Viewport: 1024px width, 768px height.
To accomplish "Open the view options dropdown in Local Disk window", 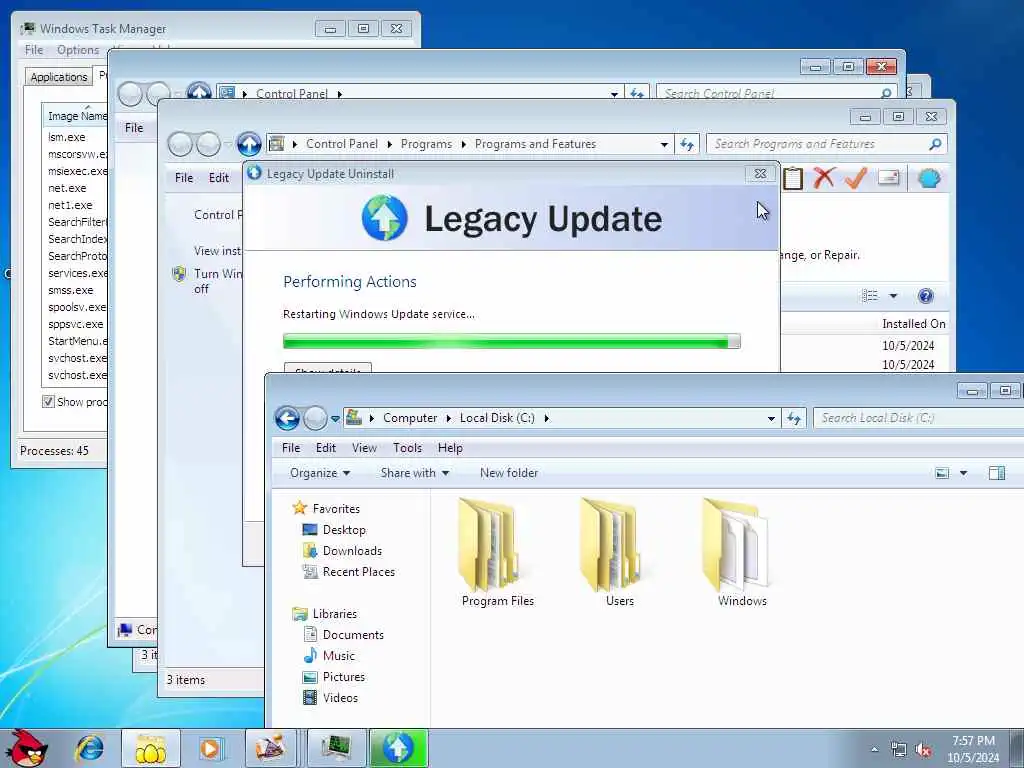I will 963,473.
